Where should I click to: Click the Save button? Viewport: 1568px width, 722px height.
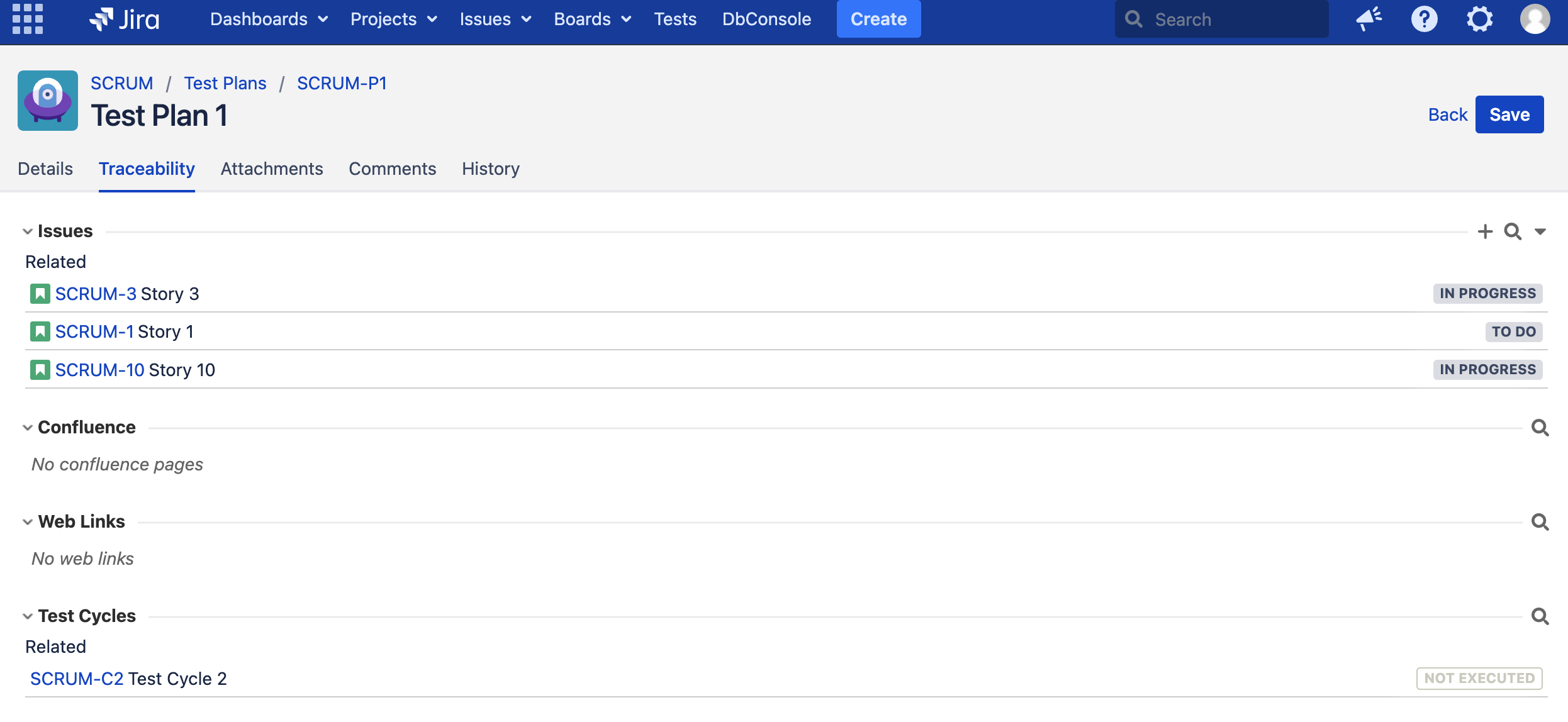(x=1509, y=114)
